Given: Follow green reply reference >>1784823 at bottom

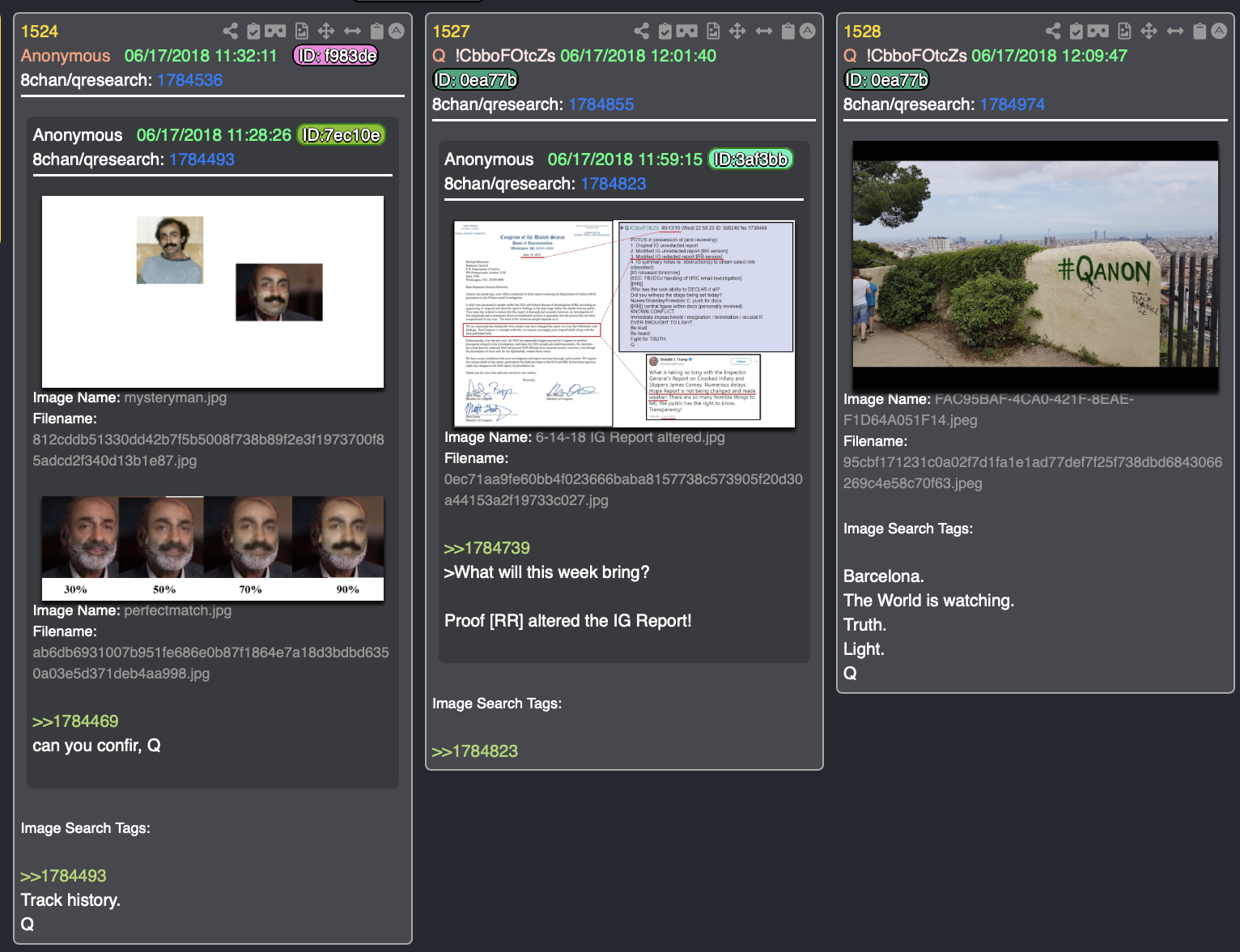Looking at the screenshot, I should tap(475, 751).
